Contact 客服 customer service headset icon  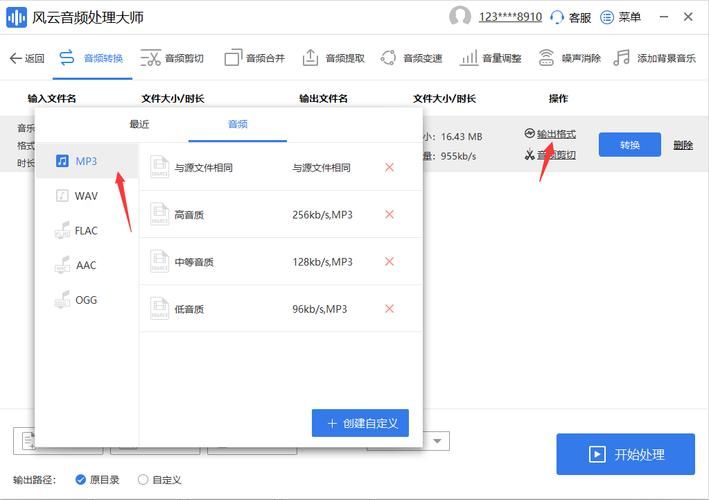coord(557,18)
